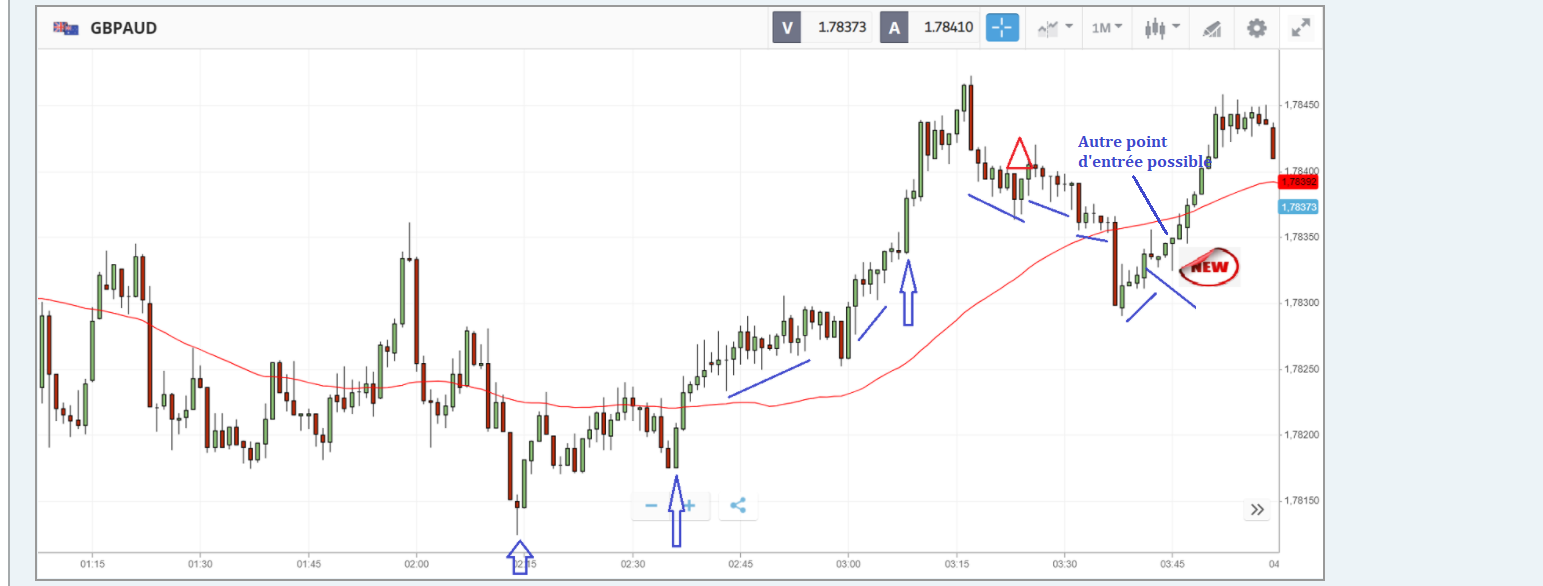Click the 1.78373 sell price value
This screenshot has height=586, width=1543.
click(842, 28)
